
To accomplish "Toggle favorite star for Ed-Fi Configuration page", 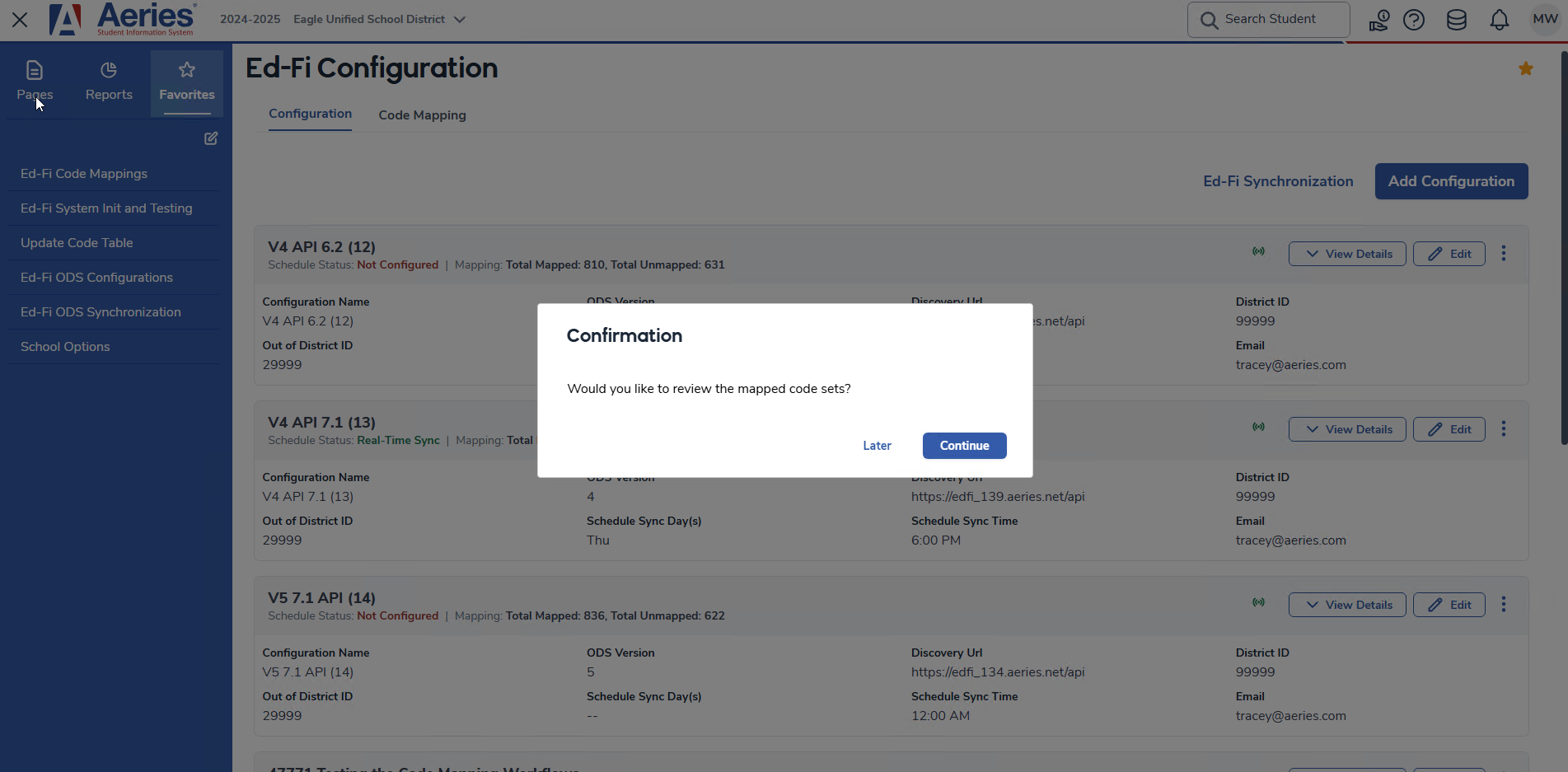I will tap(1526, 68).
